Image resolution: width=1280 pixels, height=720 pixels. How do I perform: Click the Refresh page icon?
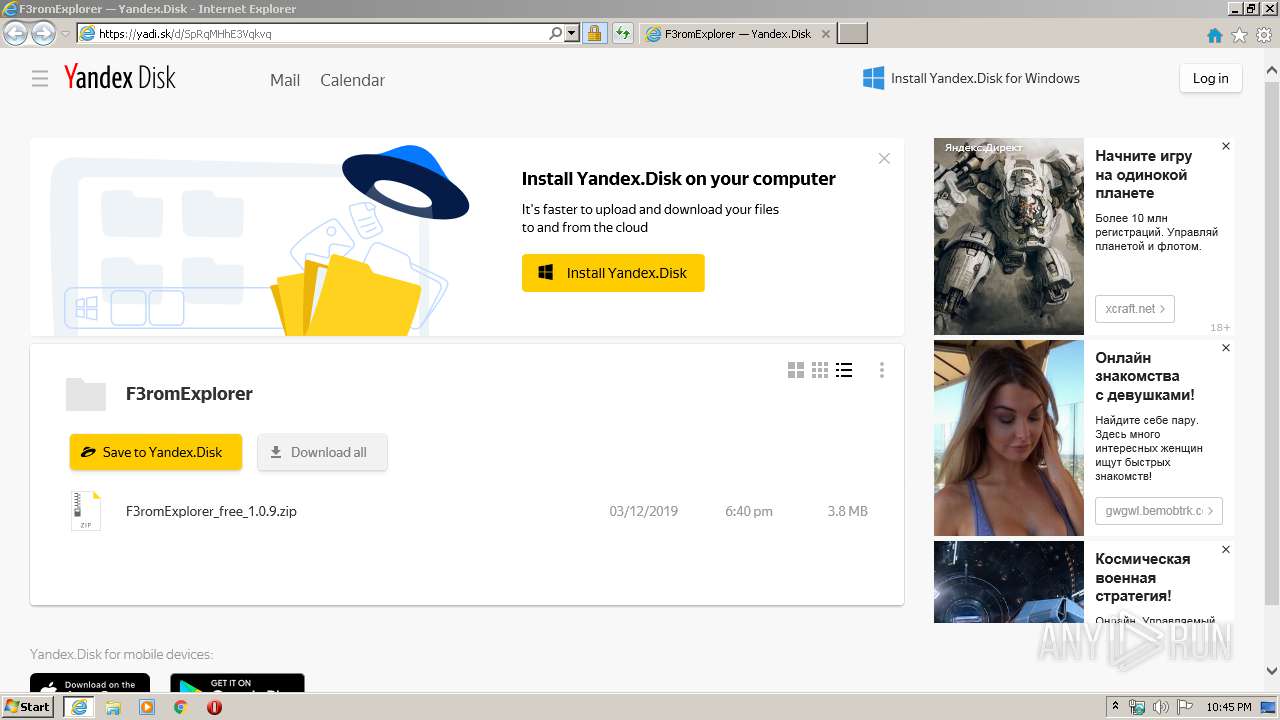[622, 33]
